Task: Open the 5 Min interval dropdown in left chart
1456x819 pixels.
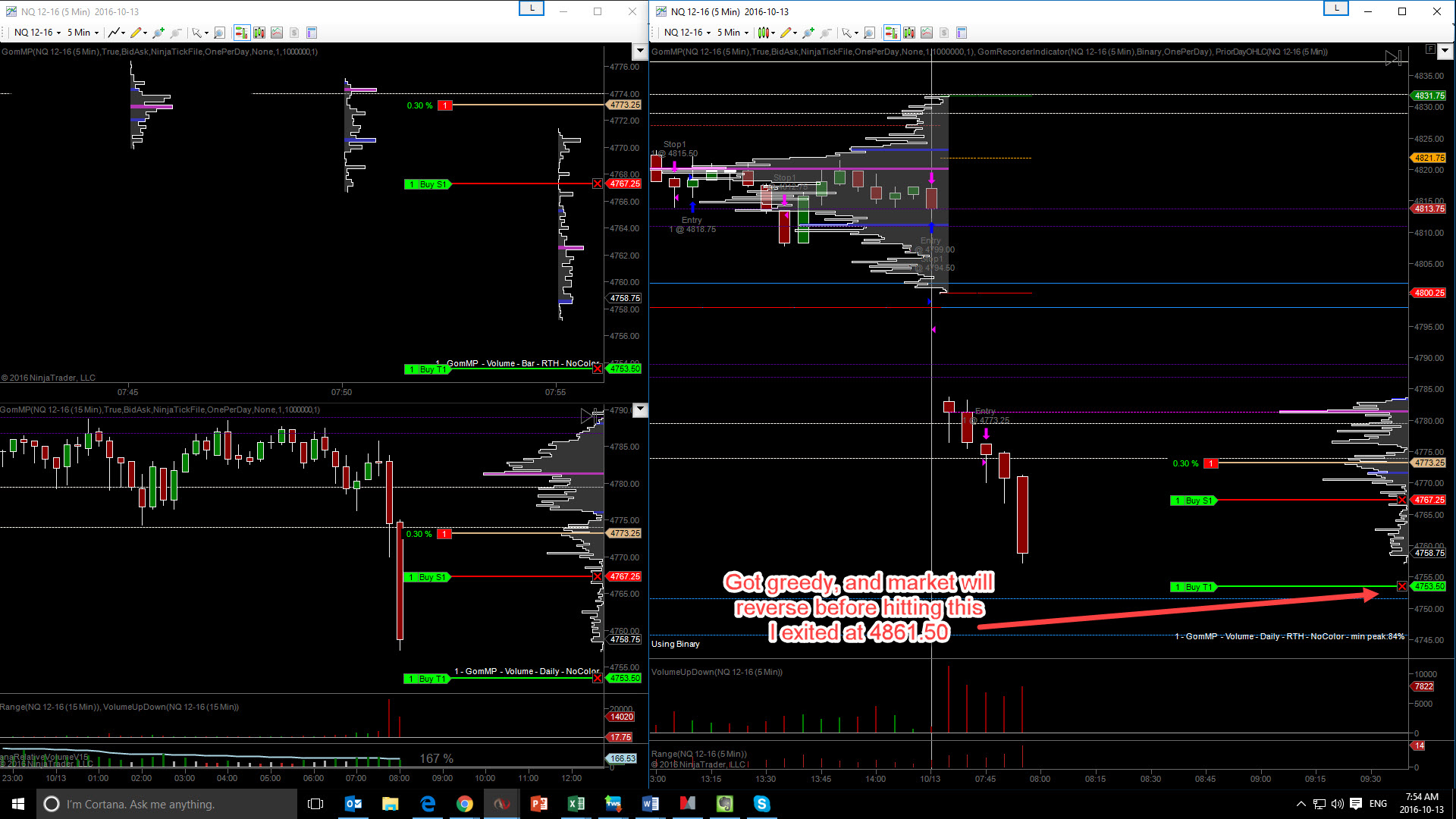Action: 83,33
